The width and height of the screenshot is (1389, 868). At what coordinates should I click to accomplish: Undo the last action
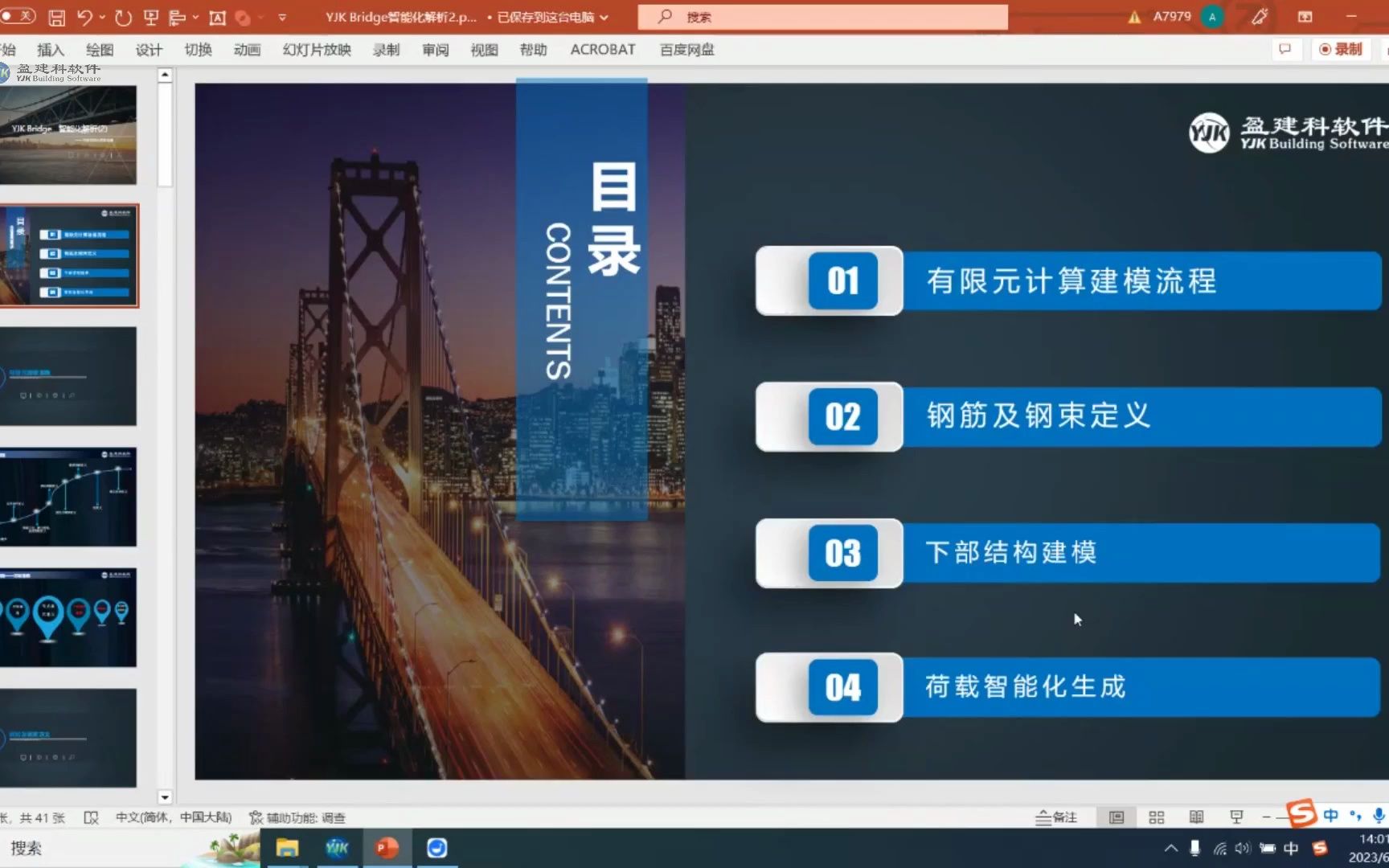click(84, 16)
